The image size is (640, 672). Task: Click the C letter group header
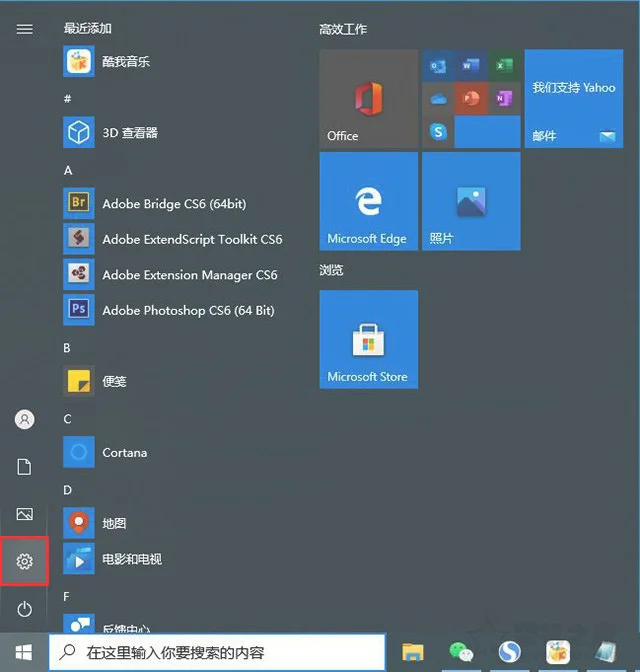(67, 419)
